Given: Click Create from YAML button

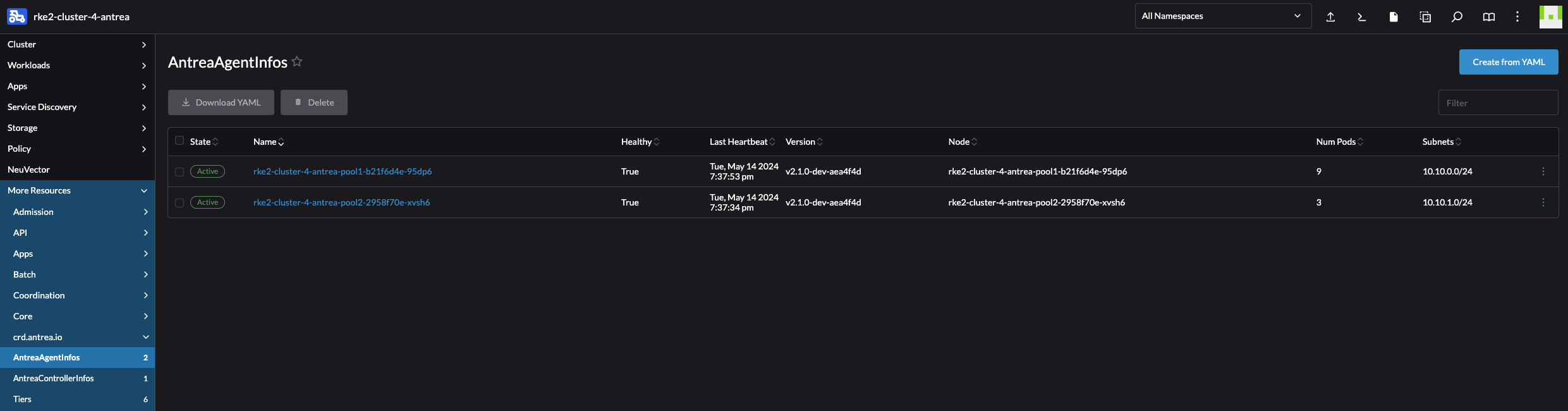Looking at the screenshot, I should (1509, 62).
